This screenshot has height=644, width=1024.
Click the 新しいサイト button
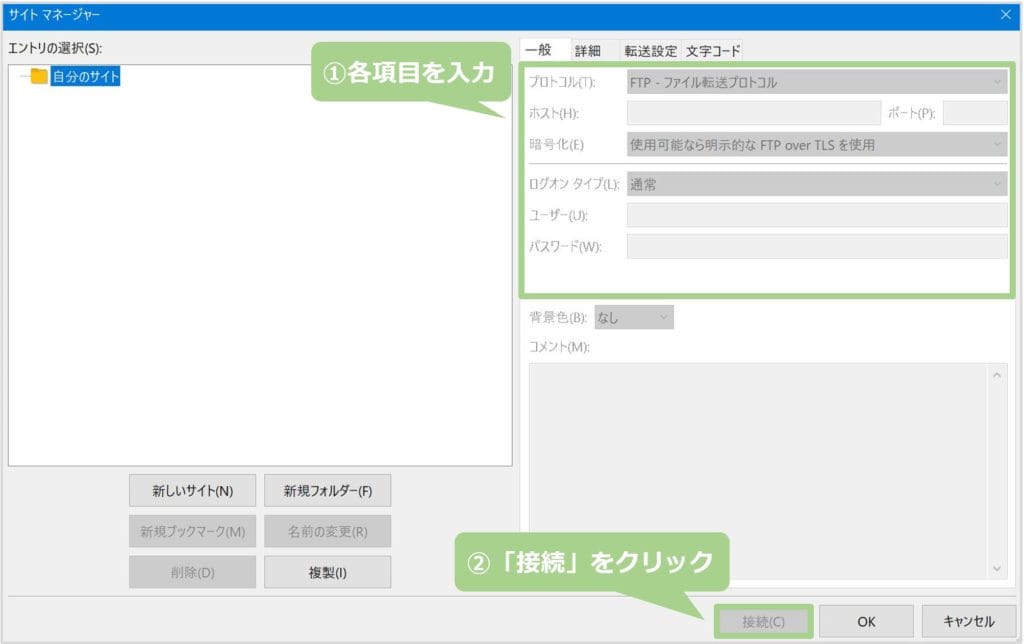[x=192, y=490]
